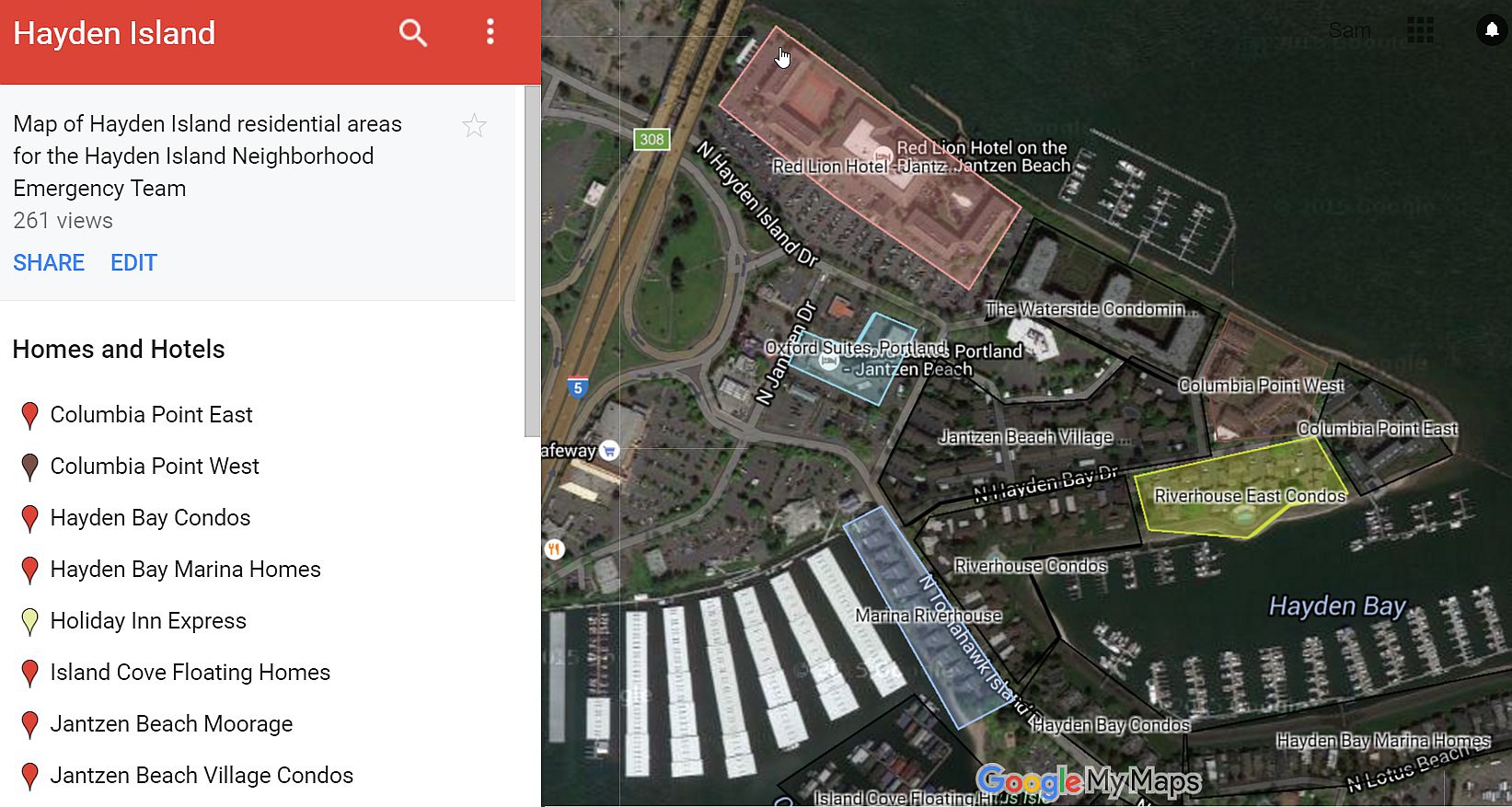Open Hayden Bay Condos list entry

[x=150, y=518]
